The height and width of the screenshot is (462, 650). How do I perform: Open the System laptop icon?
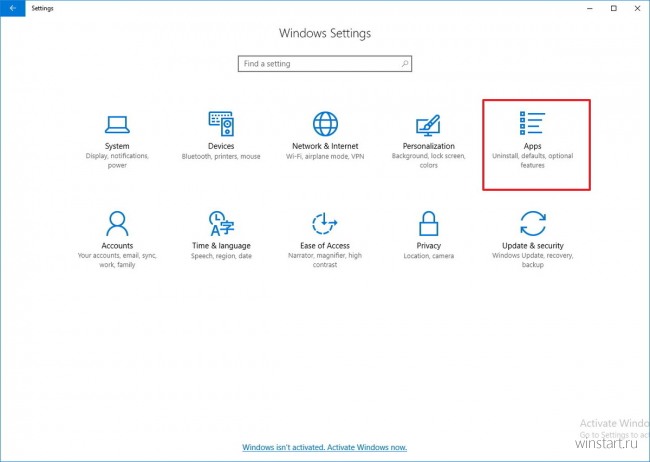tap(117, 124)
